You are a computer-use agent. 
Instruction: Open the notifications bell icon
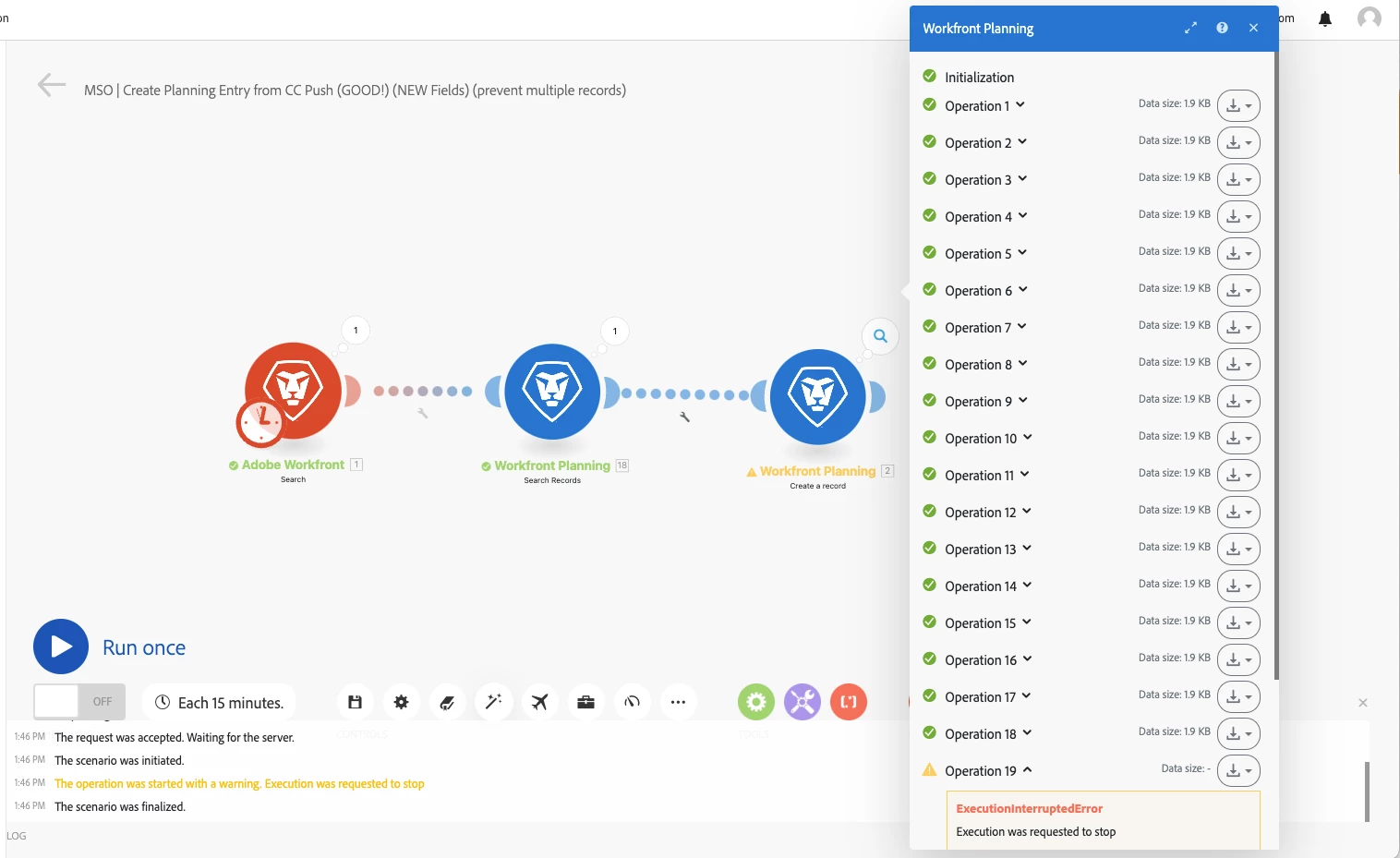[x=1325, y=18]
